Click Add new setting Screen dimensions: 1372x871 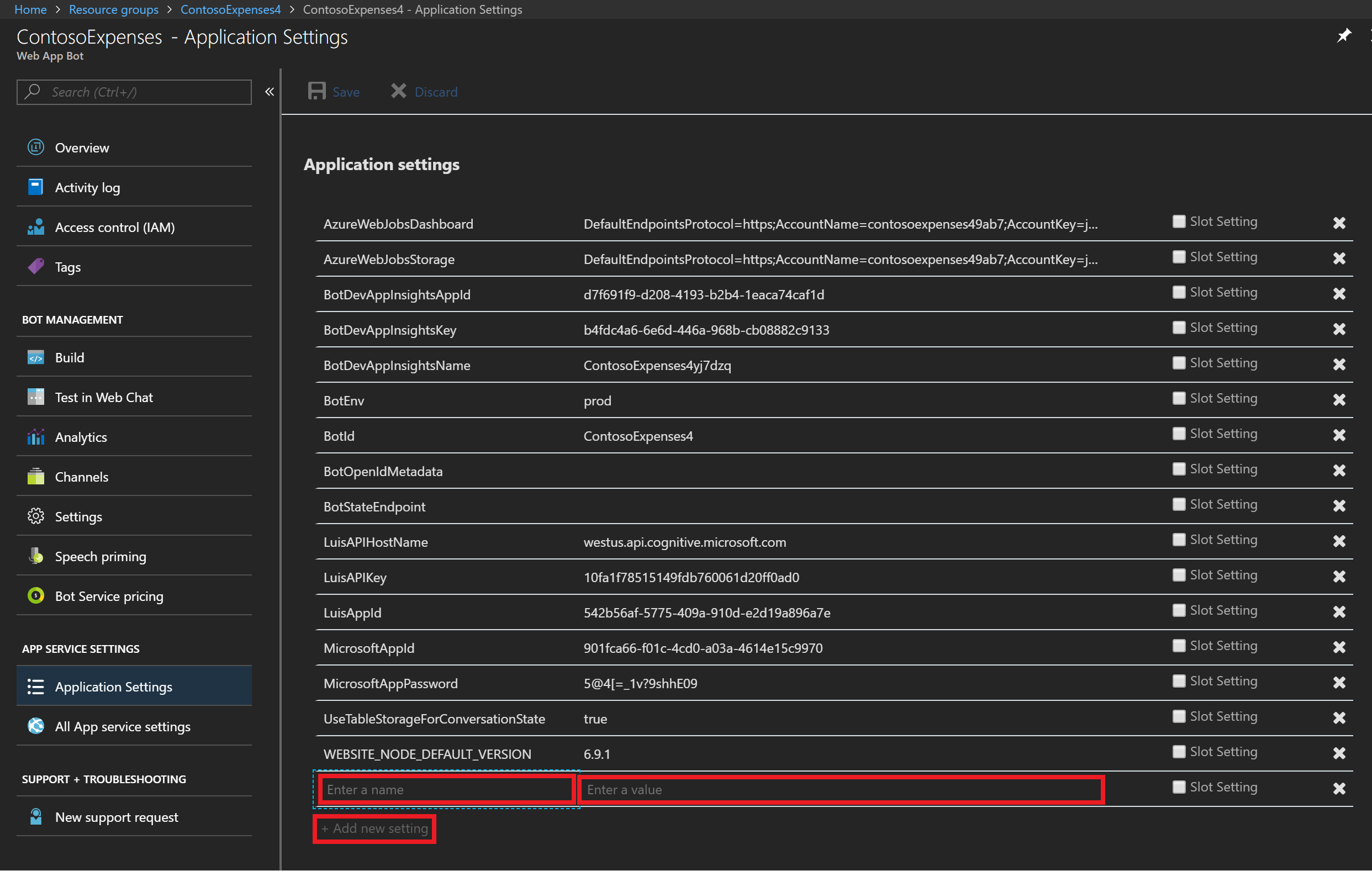tap(374, 828)
